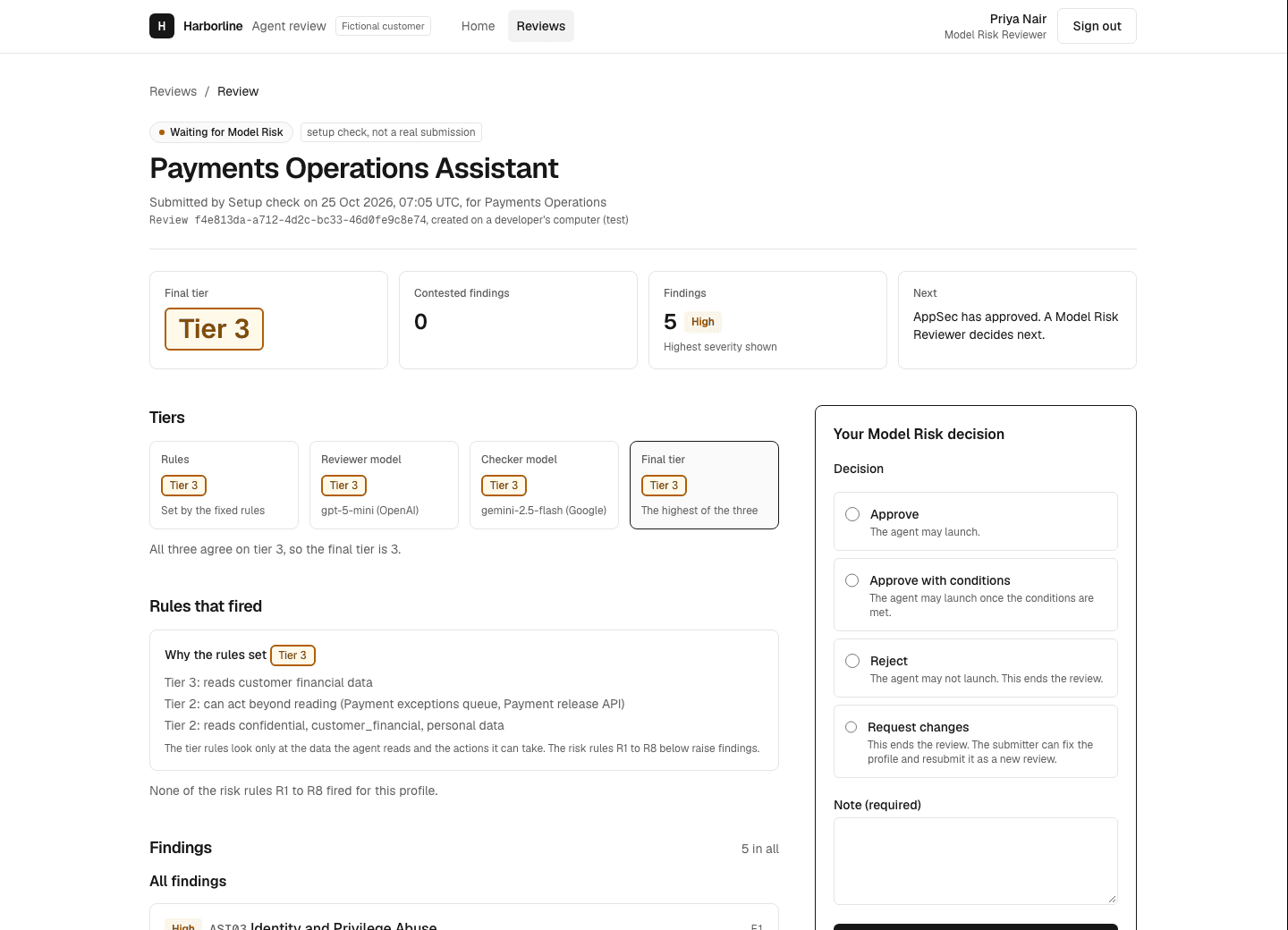1288x930 pixels.
Task: Click the large Tier 3 final tier badge
Action: pyautogui.click(x=214, y=329)
